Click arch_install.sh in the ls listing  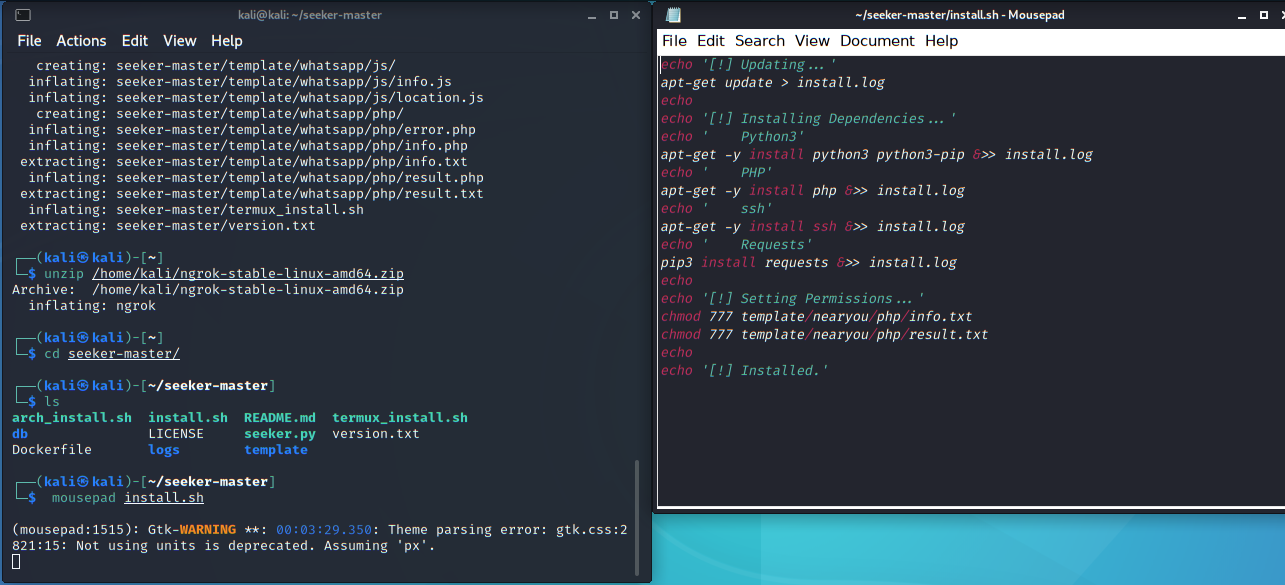click(x=72, y=417)
